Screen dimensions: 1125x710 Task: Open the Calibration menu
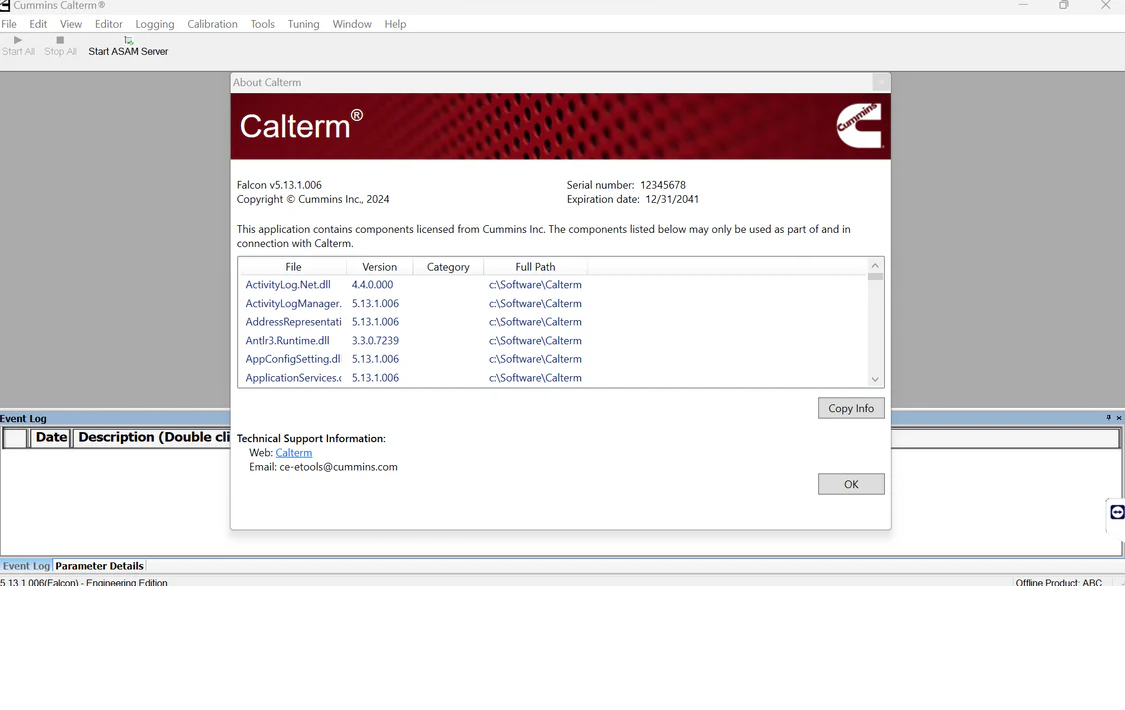pos(212,24)
